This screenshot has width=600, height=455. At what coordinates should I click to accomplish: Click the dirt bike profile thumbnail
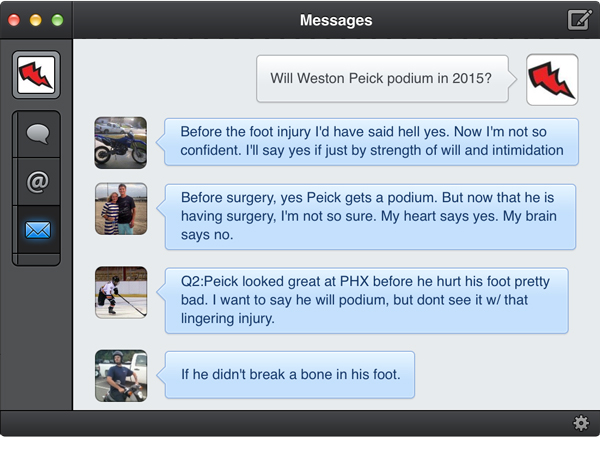[121, 142]
